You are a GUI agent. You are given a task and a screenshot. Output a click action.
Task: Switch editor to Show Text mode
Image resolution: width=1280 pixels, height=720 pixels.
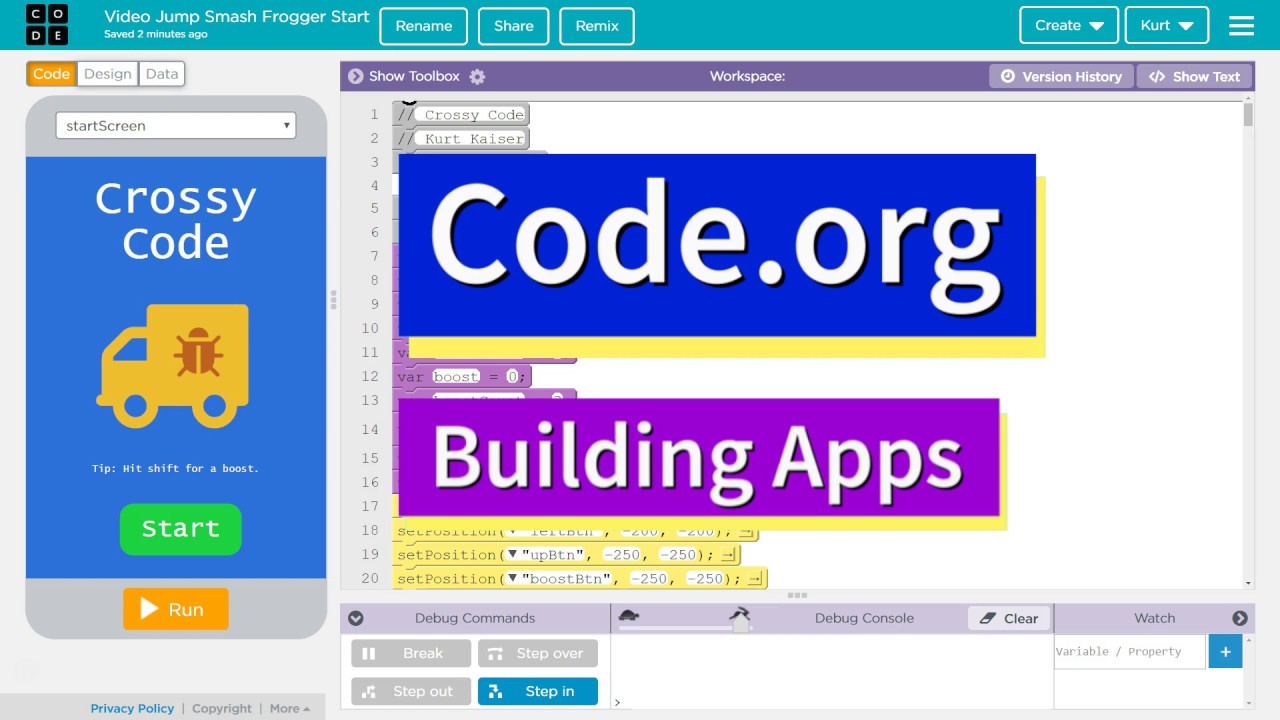(1194, 76)
